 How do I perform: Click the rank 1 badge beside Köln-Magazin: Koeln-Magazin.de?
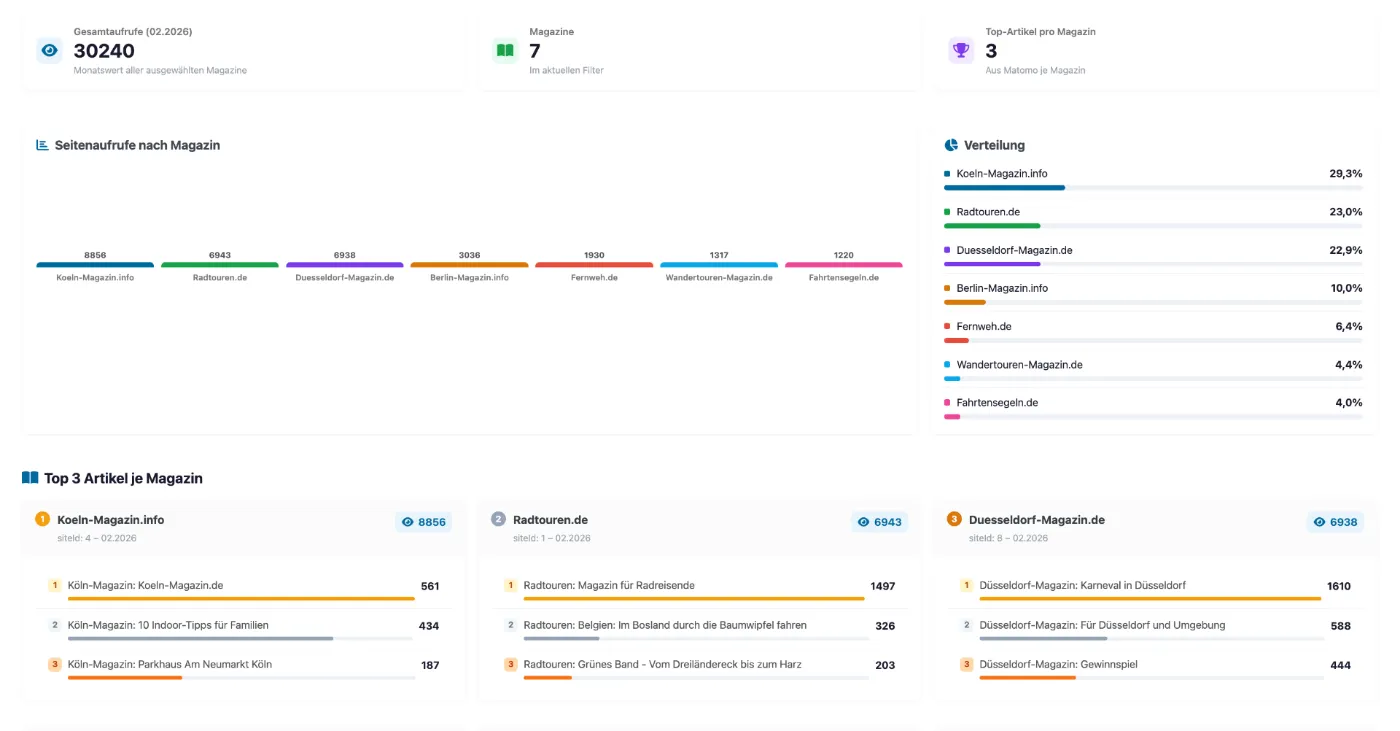coord(55,585)
